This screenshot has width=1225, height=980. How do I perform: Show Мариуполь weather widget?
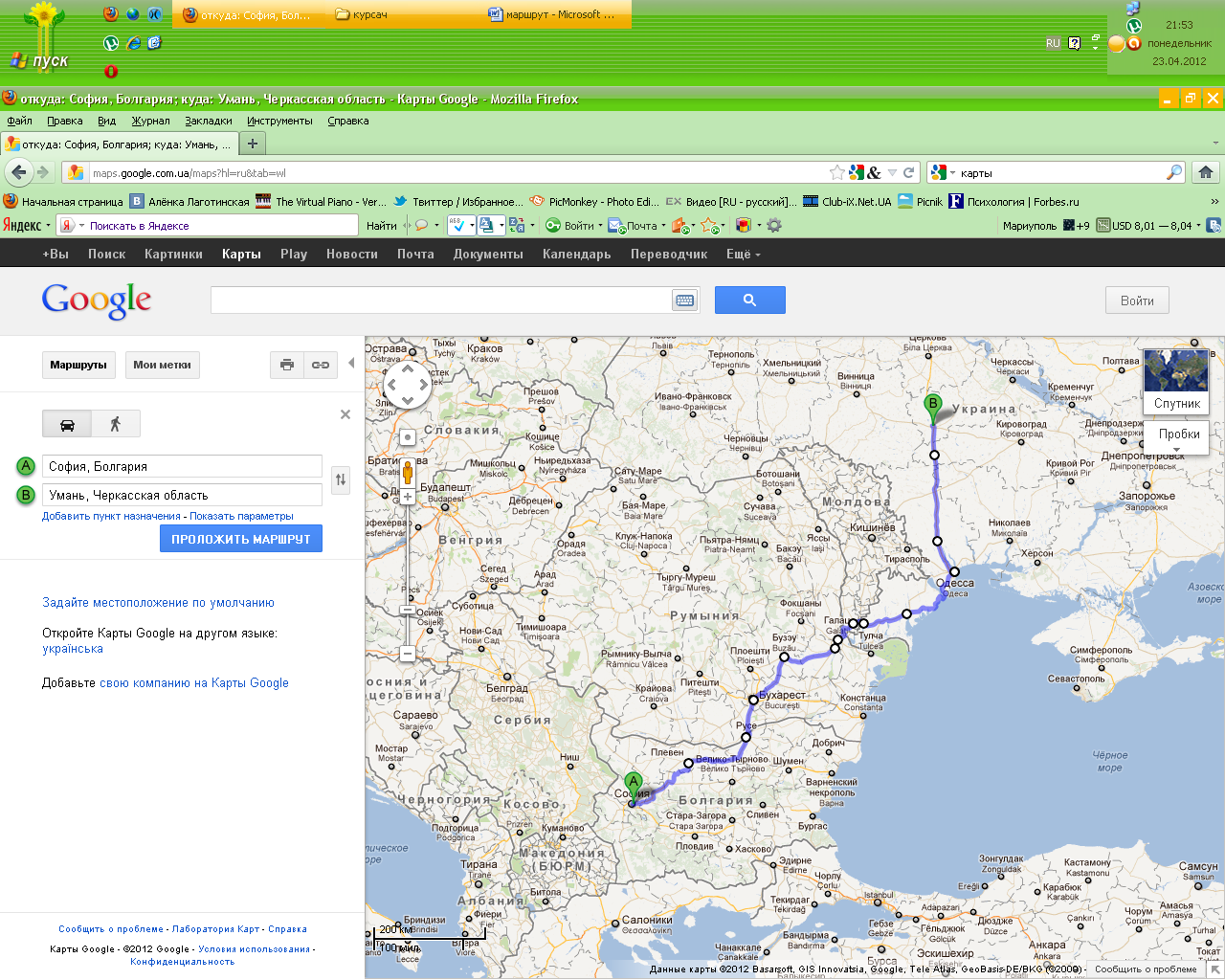(x=1046, y=226)
